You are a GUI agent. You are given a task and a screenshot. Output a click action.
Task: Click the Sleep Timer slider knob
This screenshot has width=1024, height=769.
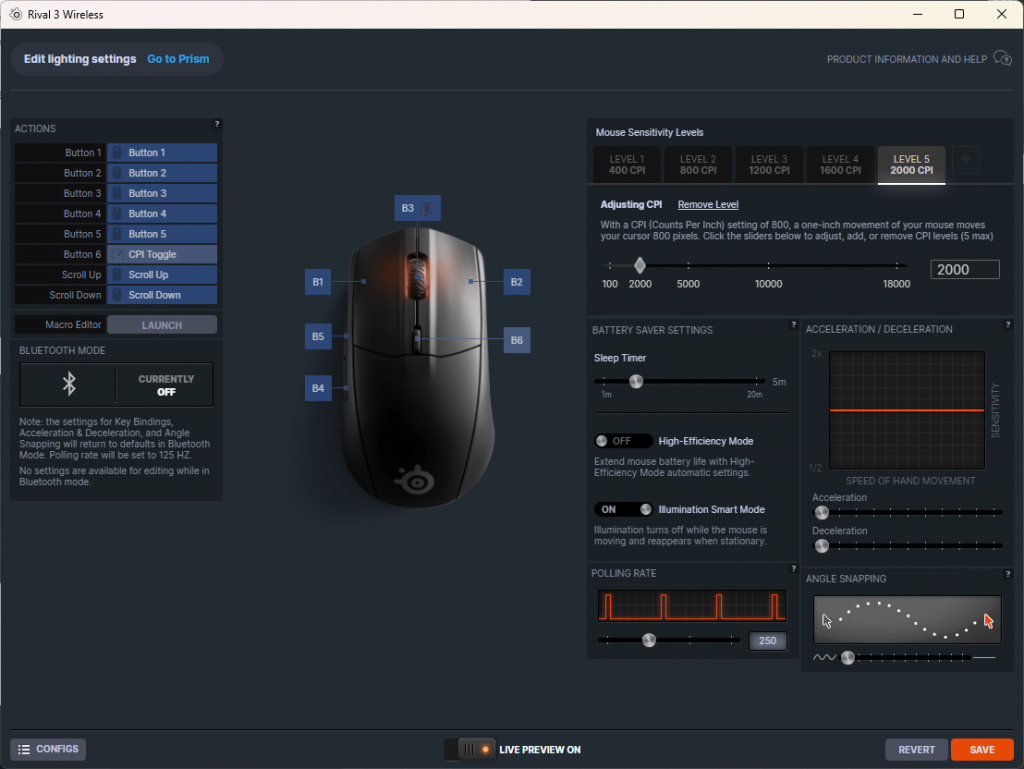pos(636,381)
